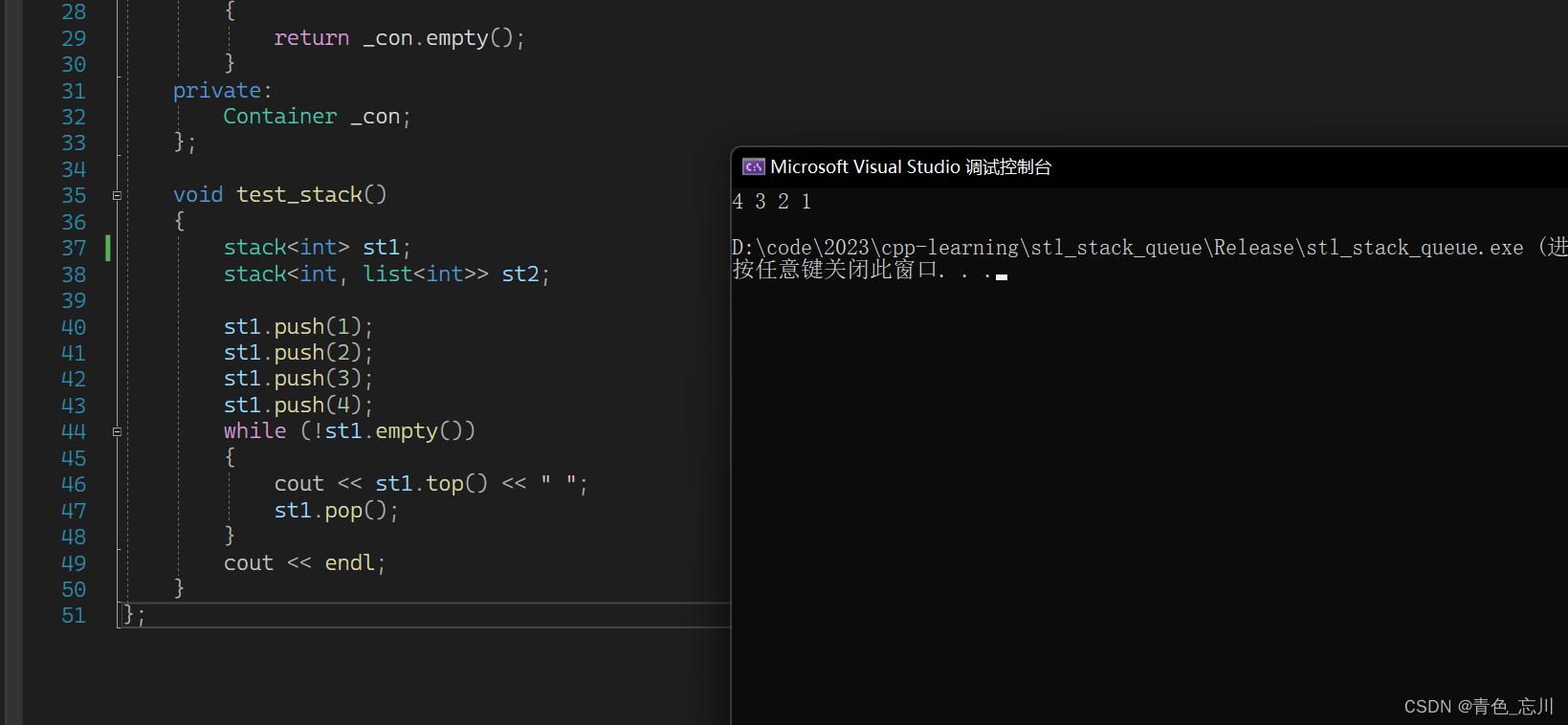
Task: Click 'st1.push(1);' statement
Action: (298, 327)
